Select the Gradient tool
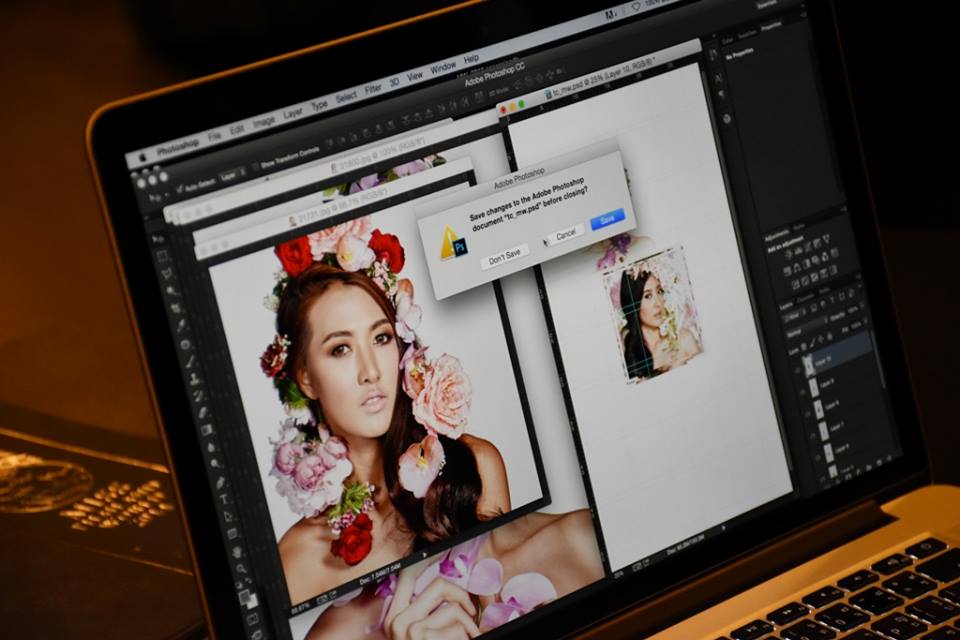 pyautogui.click(x=207, y=429)
